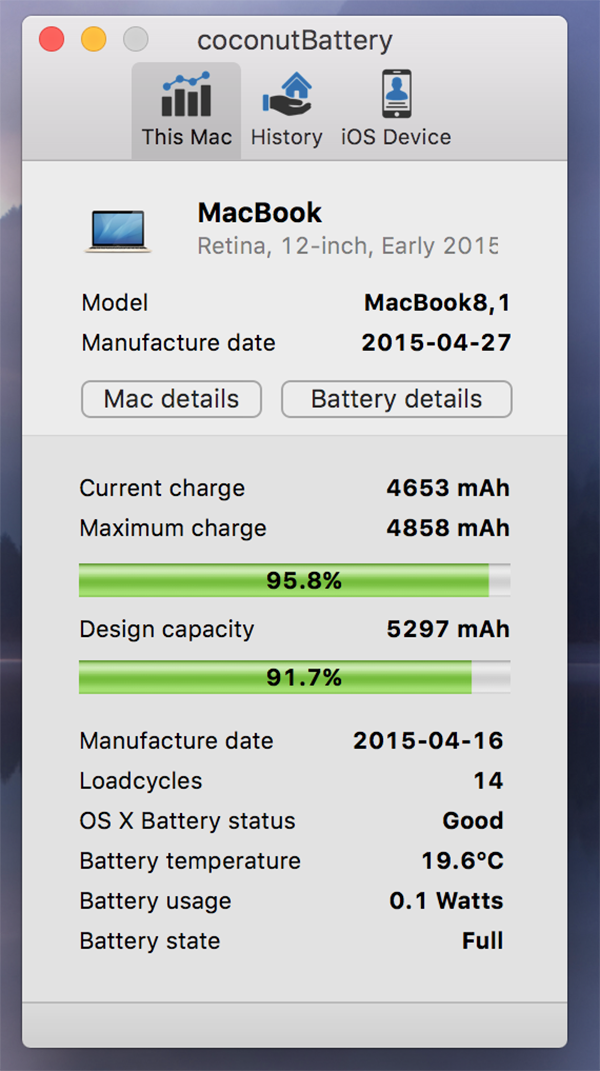Click the Maximum charge label

coord(173,528)
